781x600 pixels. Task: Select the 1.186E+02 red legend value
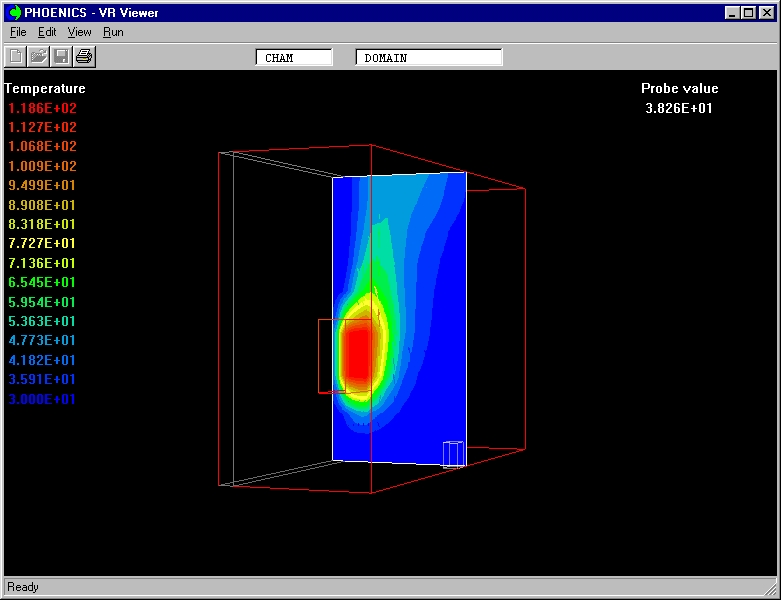pos(42,108)
